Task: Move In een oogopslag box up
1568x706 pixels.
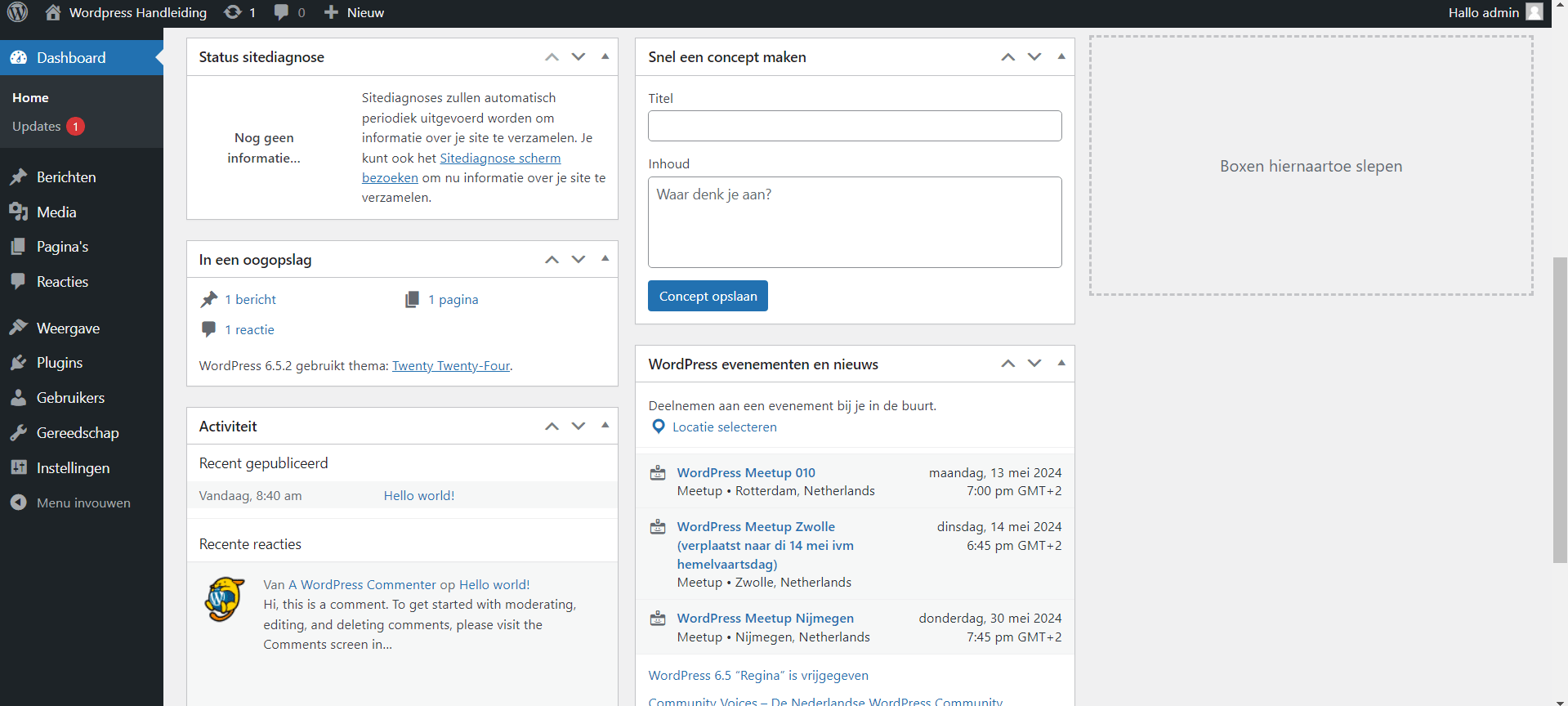Action: (x=552, y=260)
